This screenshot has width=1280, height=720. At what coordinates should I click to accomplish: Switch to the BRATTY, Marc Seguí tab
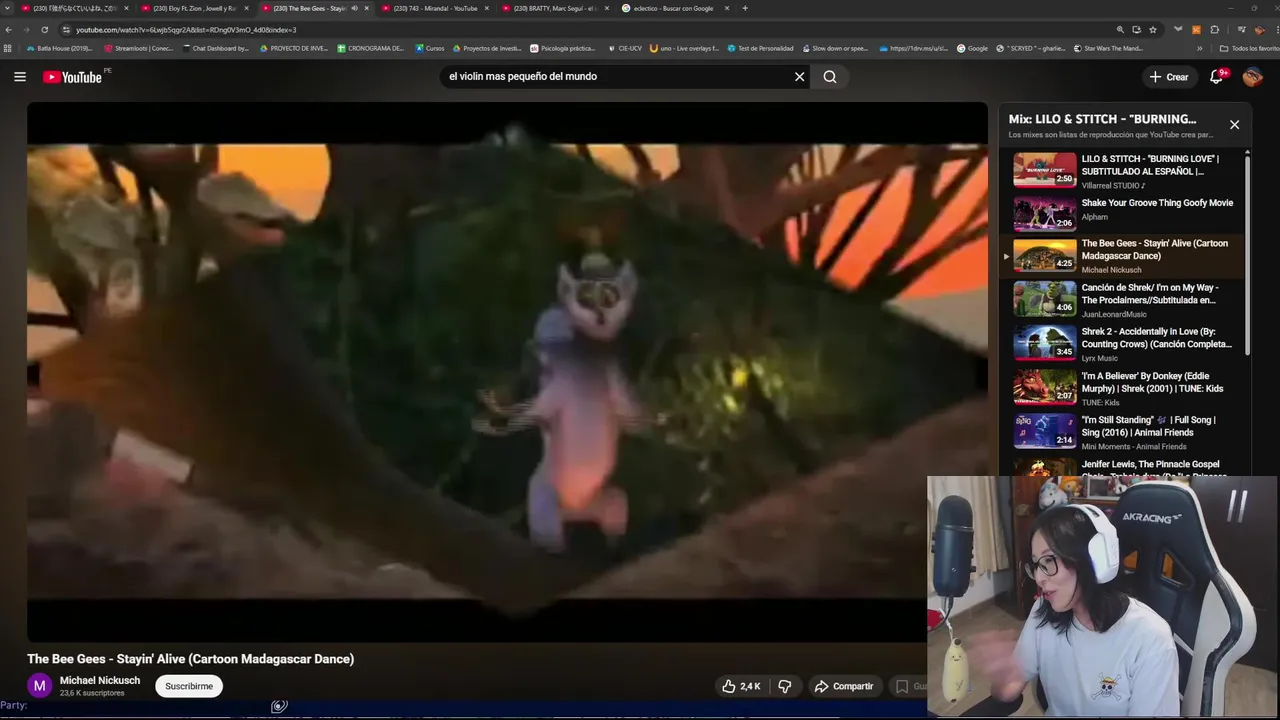(553, 8)
